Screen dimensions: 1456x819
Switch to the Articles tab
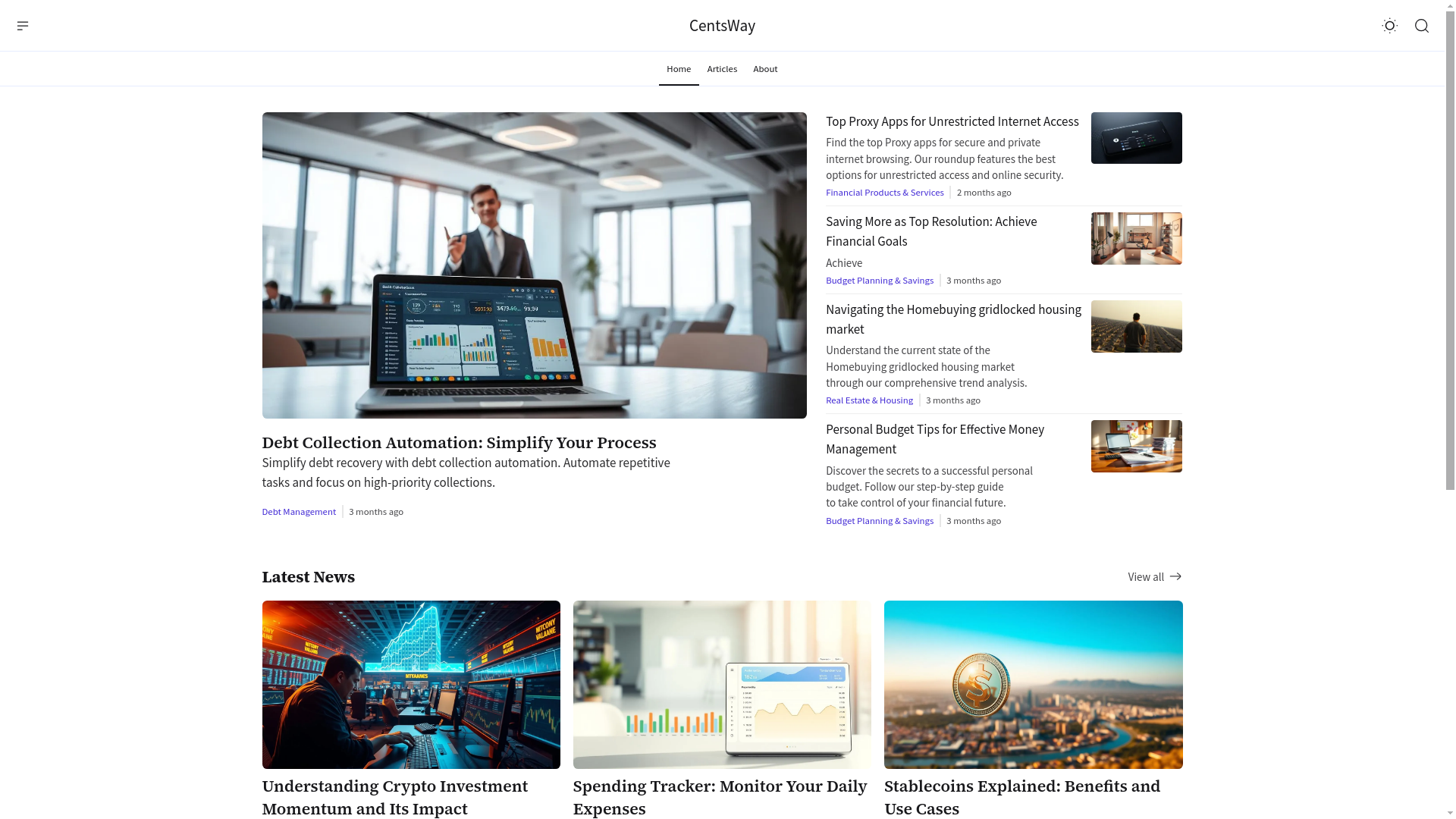tap(722, 69)
